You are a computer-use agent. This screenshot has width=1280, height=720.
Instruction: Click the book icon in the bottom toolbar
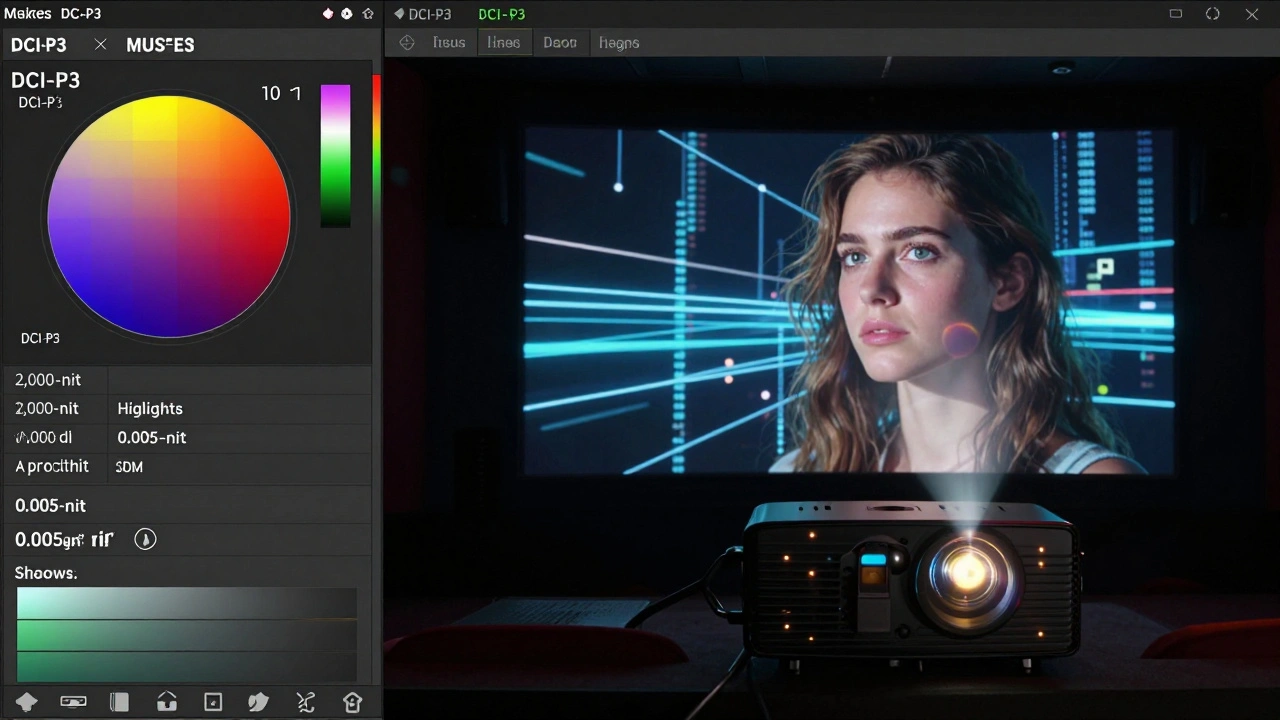point(119,702)
